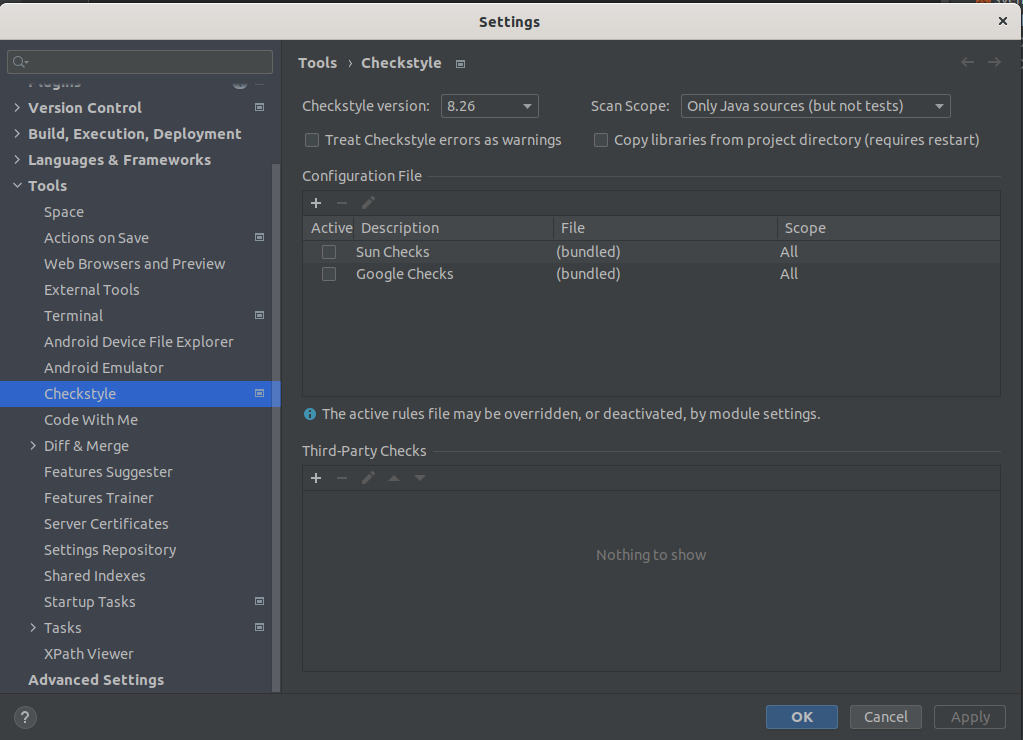
Task: Close the Settings dialog
Action: pos(1003,21)
